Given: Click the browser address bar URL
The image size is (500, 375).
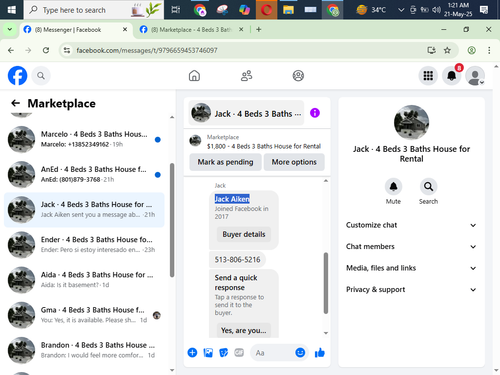Looking at the screenshot, I should [x=147, y=50].
